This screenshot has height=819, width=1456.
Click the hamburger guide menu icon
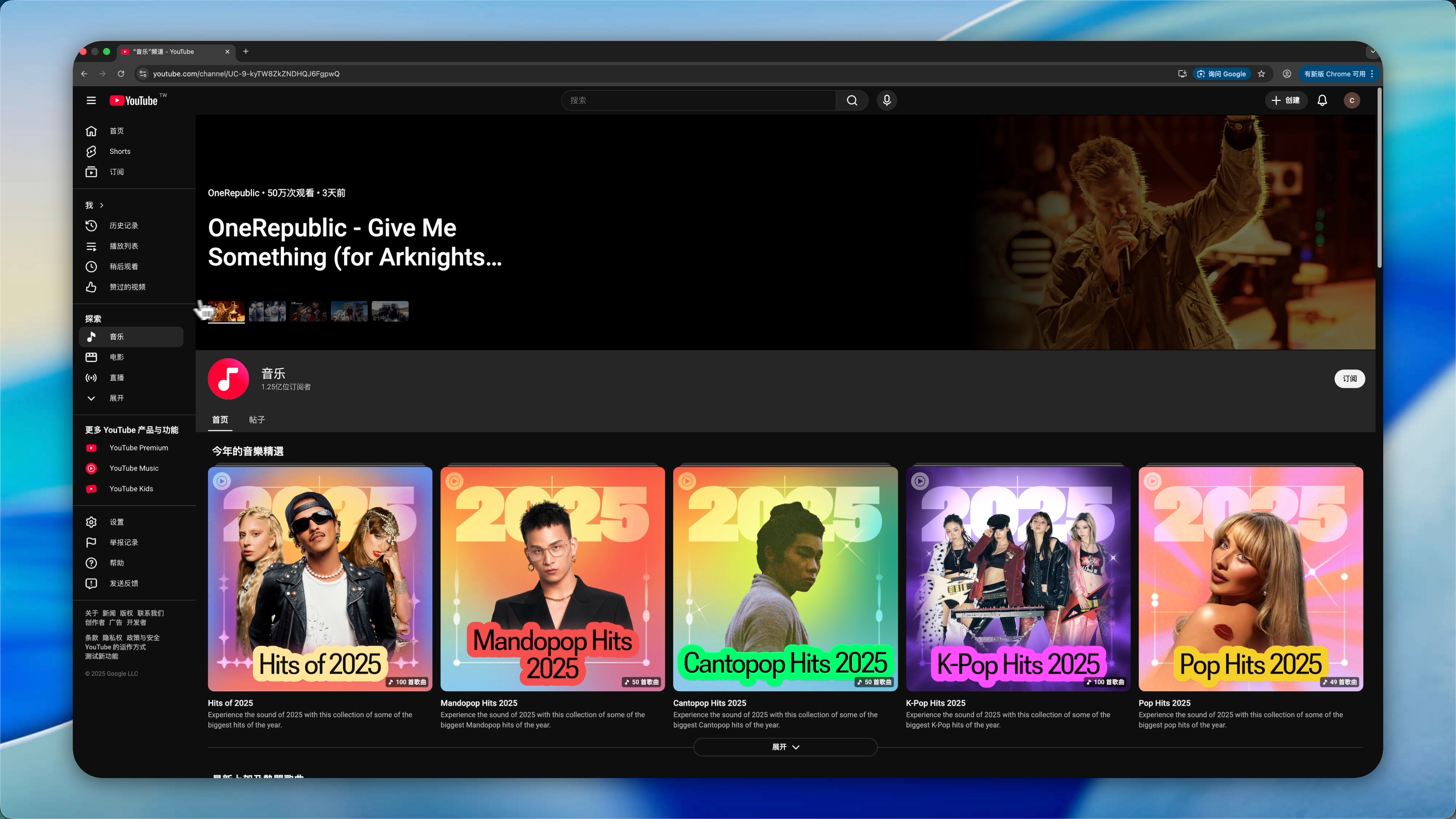point(91,100)
